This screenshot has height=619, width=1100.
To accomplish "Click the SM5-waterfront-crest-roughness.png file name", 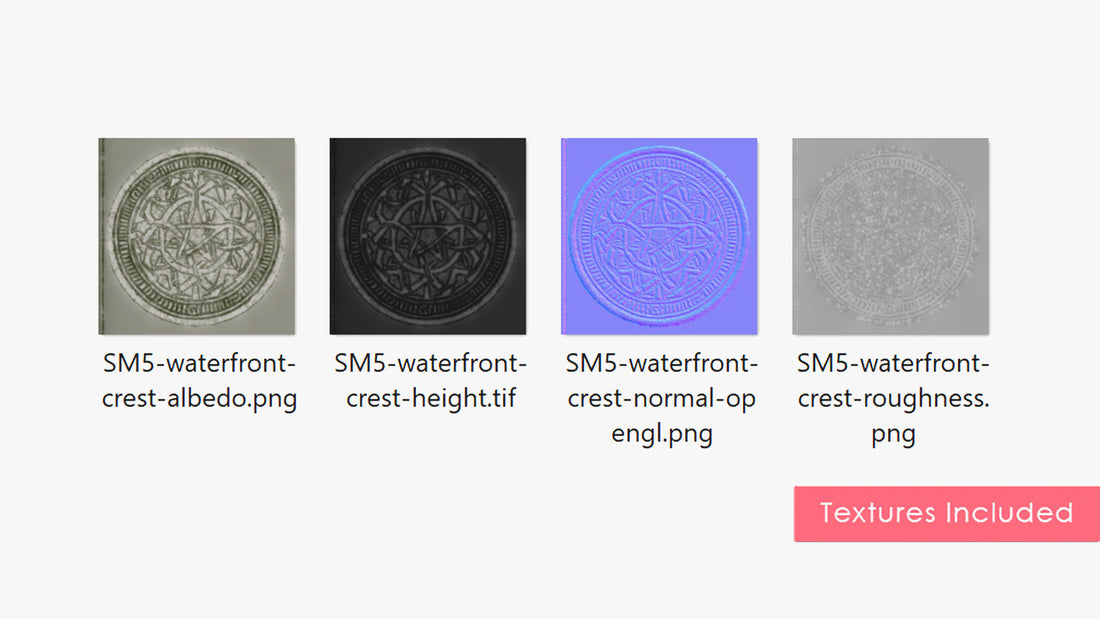I will coord(893,398).
